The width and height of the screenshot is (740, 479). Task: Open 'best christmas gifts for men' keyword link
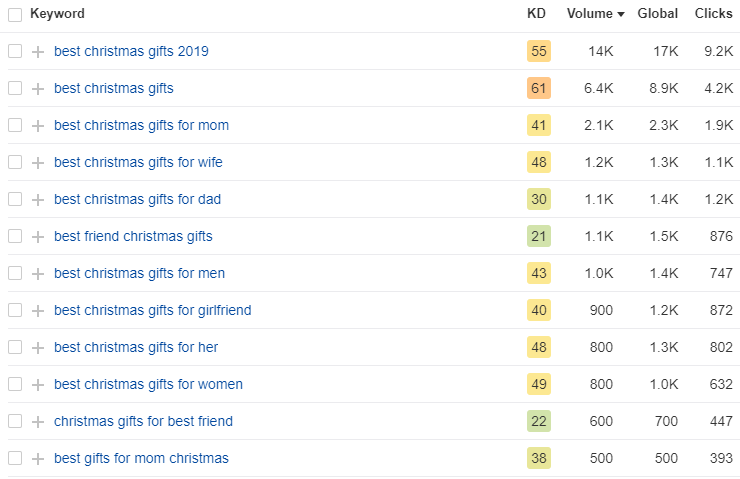tap(139, 273)
